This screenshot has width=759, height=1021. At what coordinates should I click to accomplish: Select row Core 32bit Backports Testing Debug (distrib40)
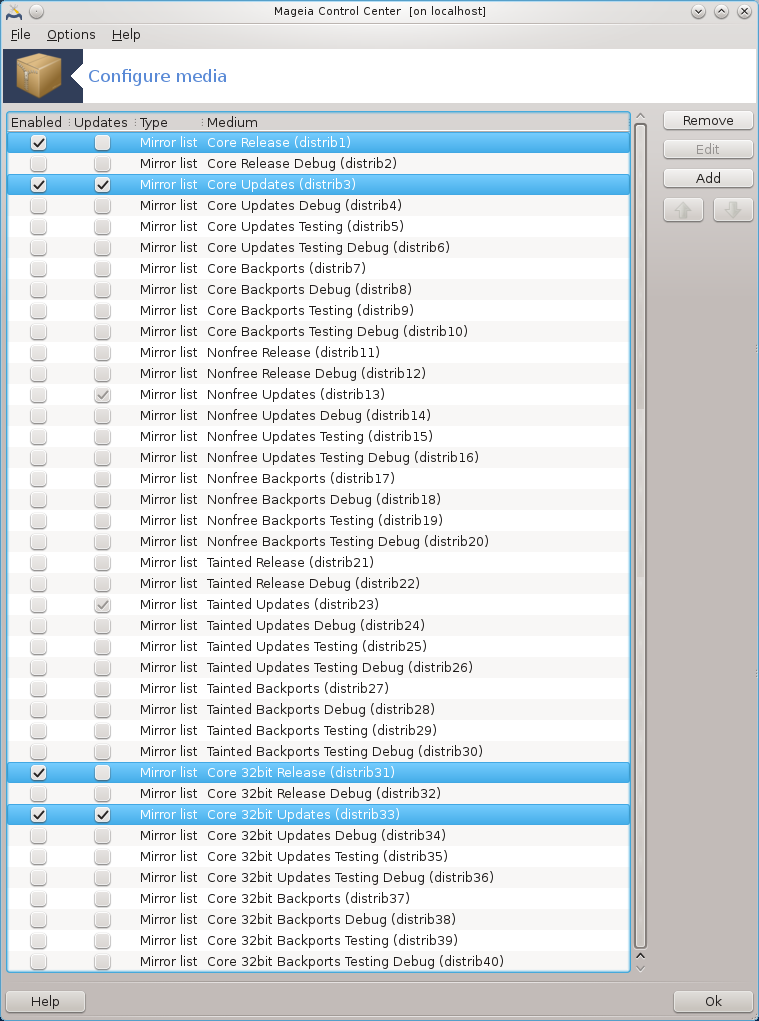tap(318, 962)
